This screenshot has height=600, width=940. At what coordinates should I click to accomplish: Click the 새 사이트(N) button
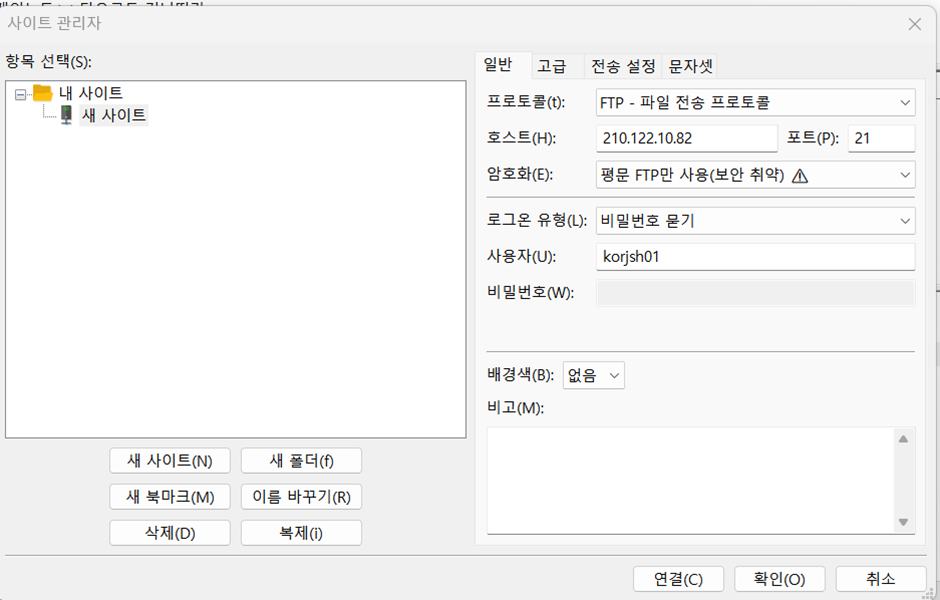click(x=170, y=461)
